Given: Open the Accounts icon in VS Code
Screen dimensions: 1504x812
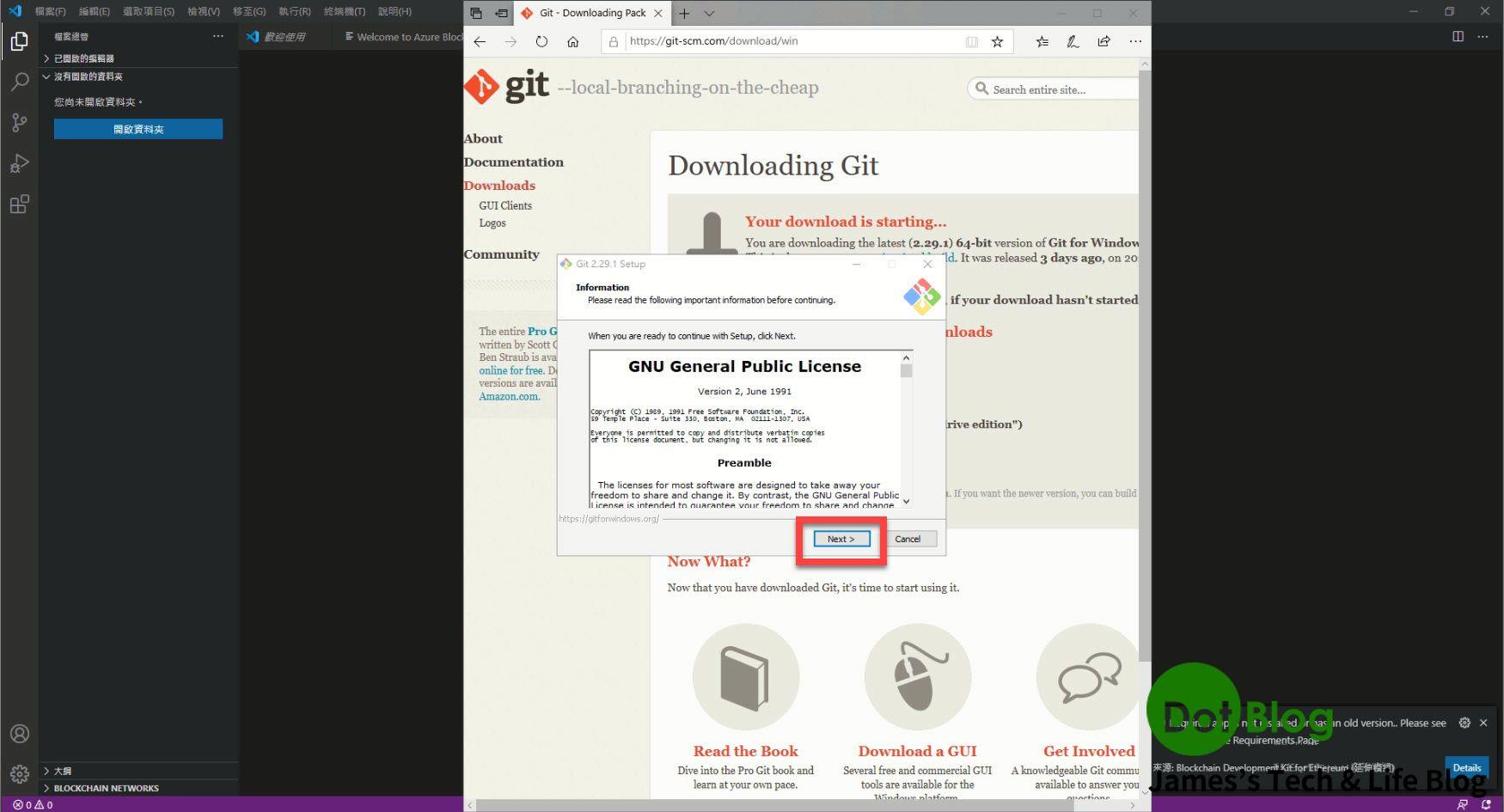Looking at the screenshot, I should click(x=19, y=734).
